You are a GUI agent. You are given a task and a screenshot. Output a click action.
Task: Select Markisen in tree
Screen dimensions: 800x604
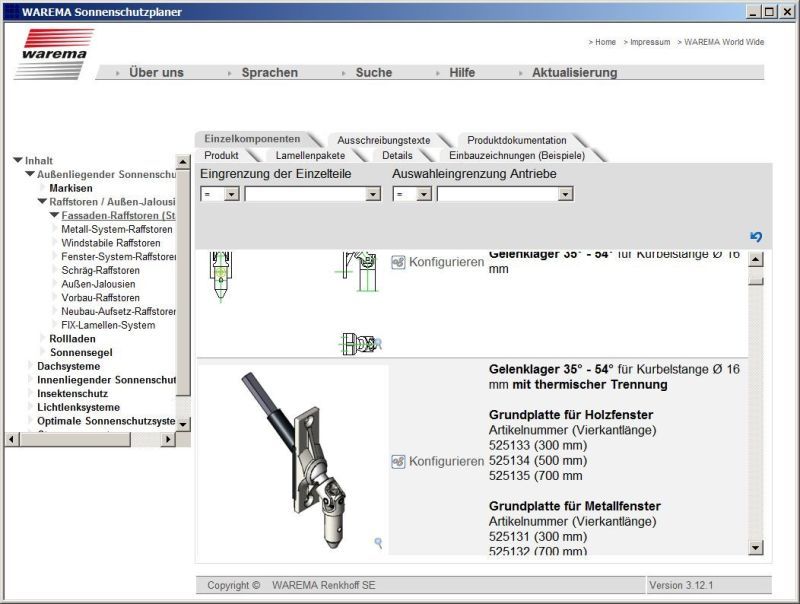click(x=71, y=188)
